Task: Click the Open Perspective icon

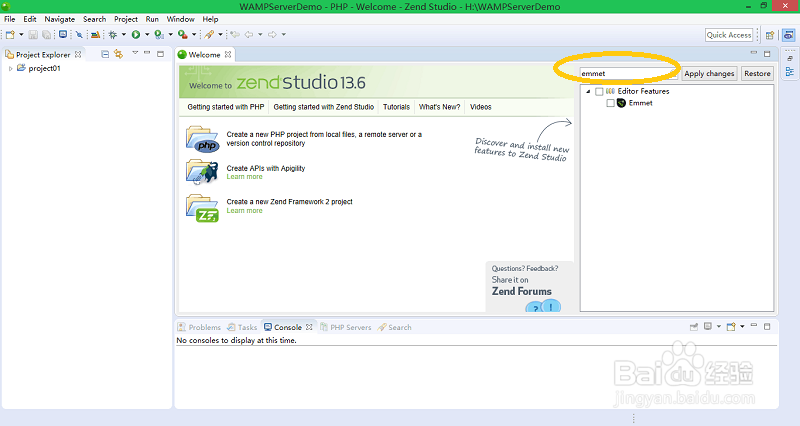Action: (770, 35)
